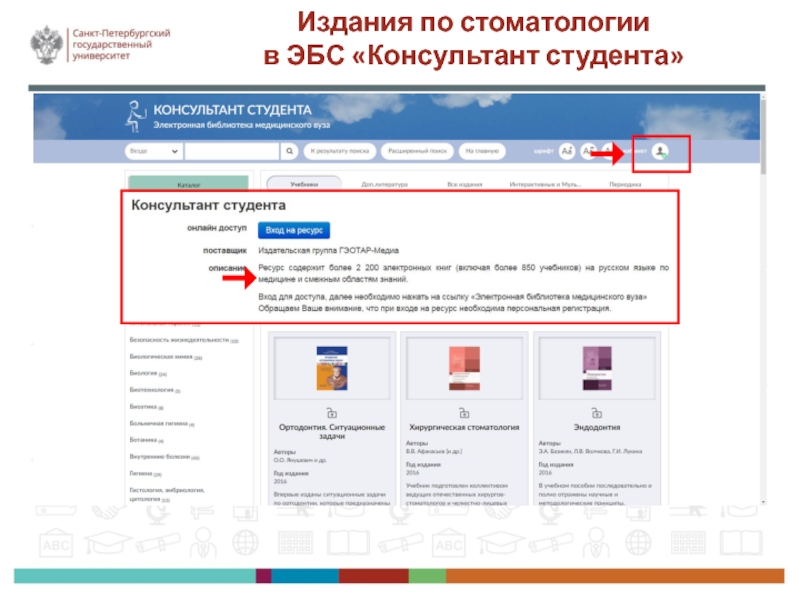Image resolution: width=800 pixels, height=600 pixels.
Task: Click the open lock icon under Ортодонтия cover
Action: click(332, 412)
